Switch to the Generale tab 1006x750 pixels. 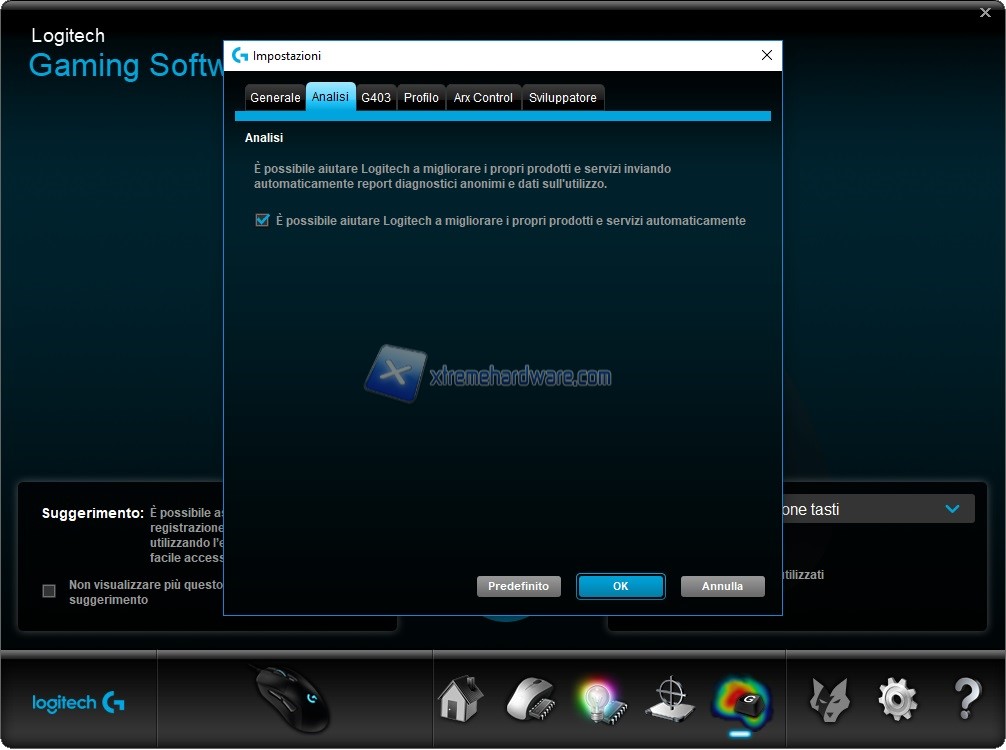[275, 98]
